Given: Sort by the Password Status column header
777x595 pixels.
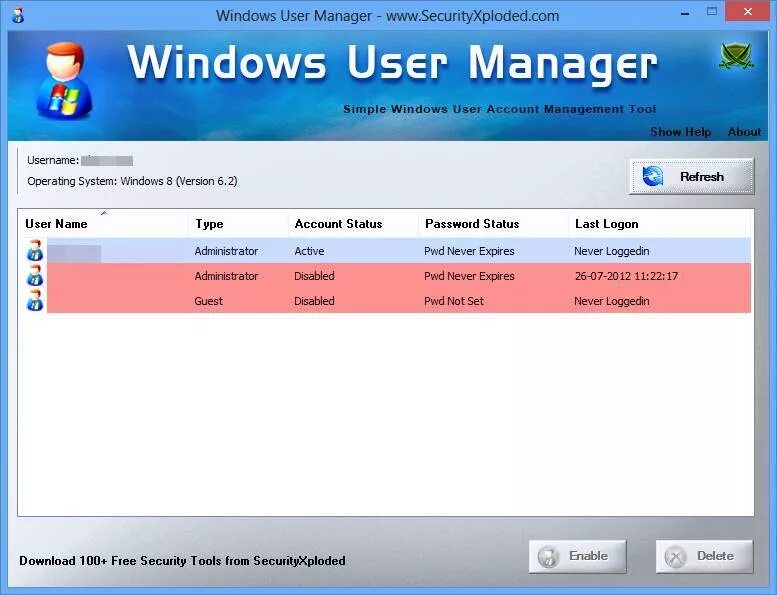Looking at the screenshot, I should coord(493,224).
